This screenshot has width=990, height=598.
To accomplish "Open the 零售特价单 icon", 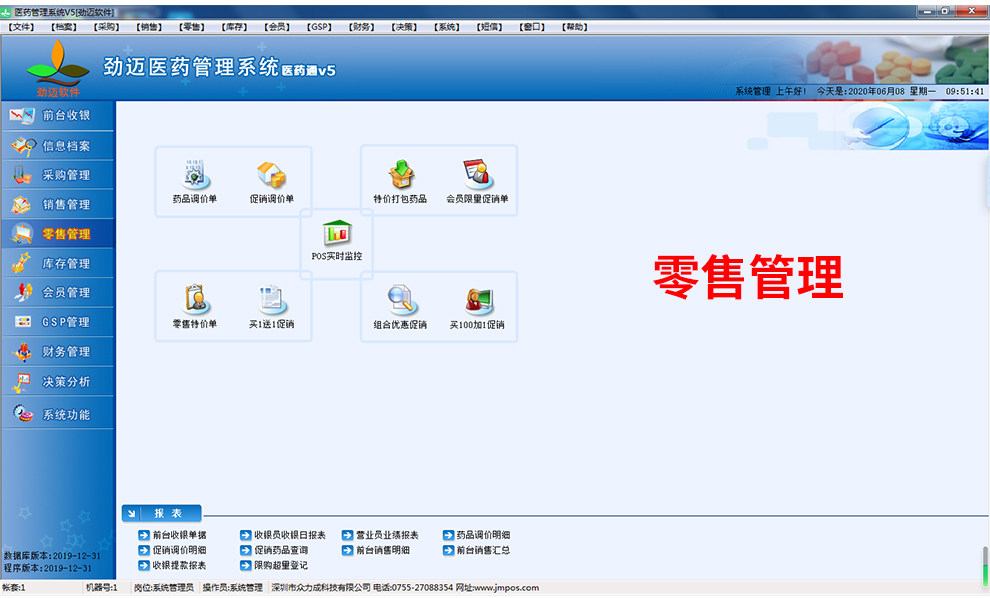I will coord(194,308).
